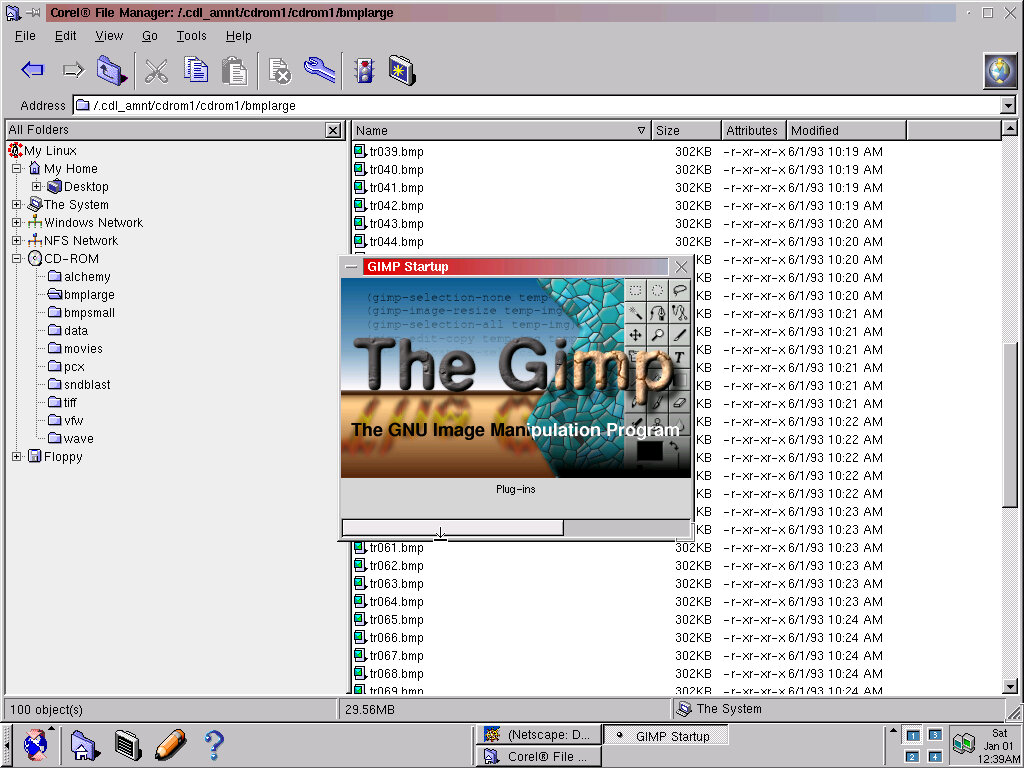The image size is (1024, 768).
Task: Open the Go menu
Action: pos(149,36)
